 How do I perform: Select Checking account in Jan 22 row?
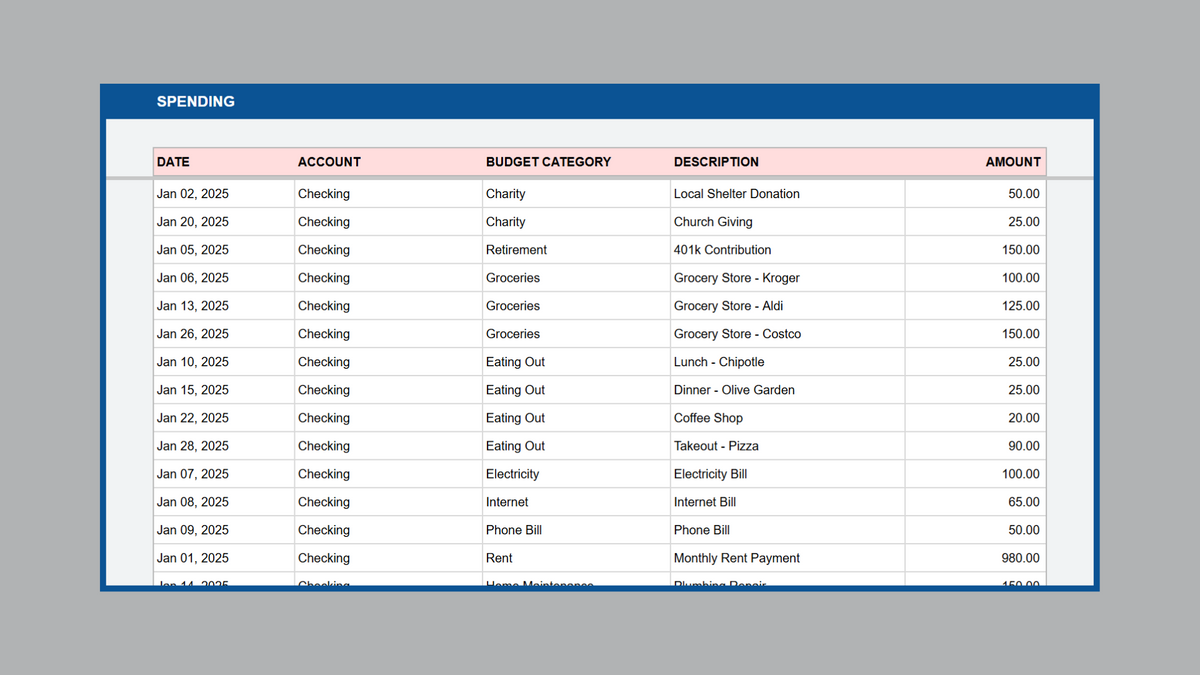pyautogui.click(x=388, y=418)
